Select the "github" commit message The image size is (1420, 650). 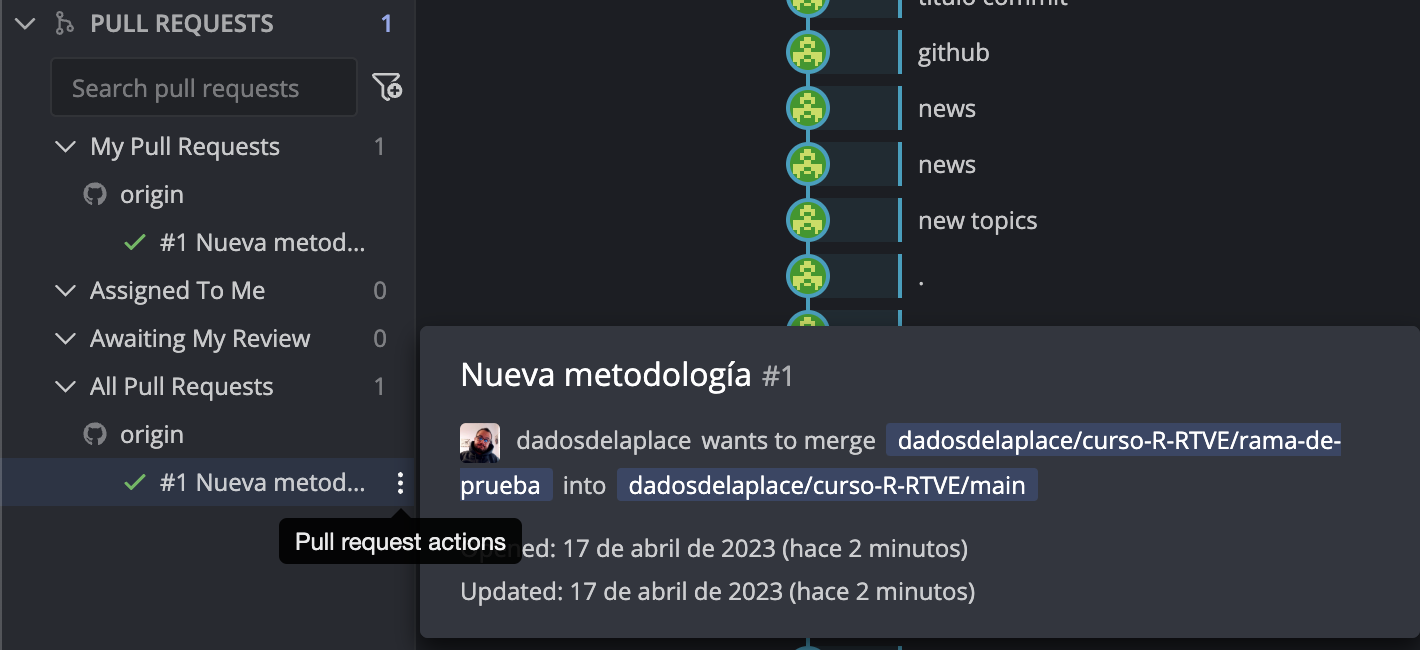(x=953, y=53)
